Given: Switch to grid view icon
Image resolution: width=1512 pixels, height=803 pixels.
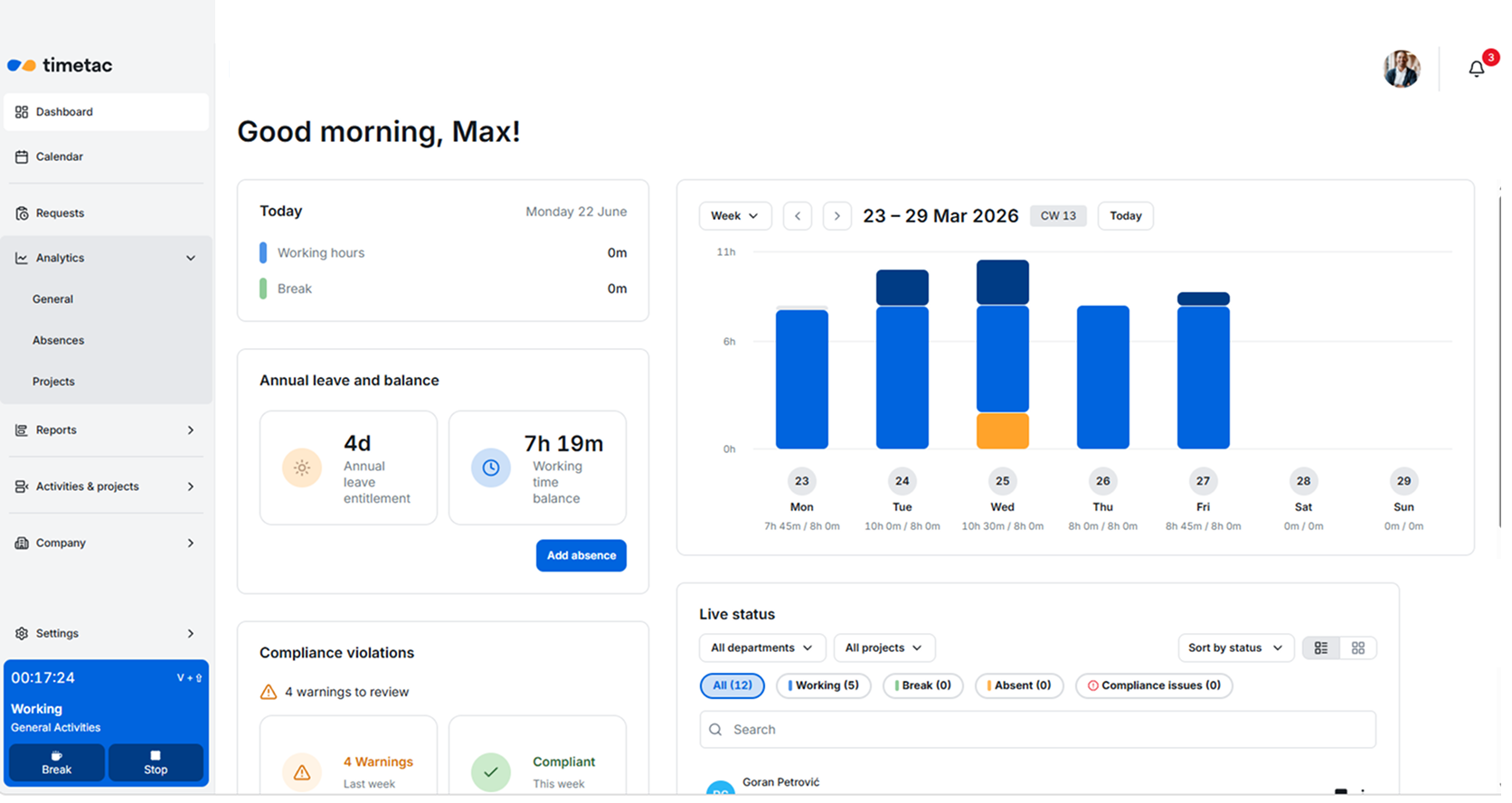Looking at the screenshot, I should pos(1358,648).
